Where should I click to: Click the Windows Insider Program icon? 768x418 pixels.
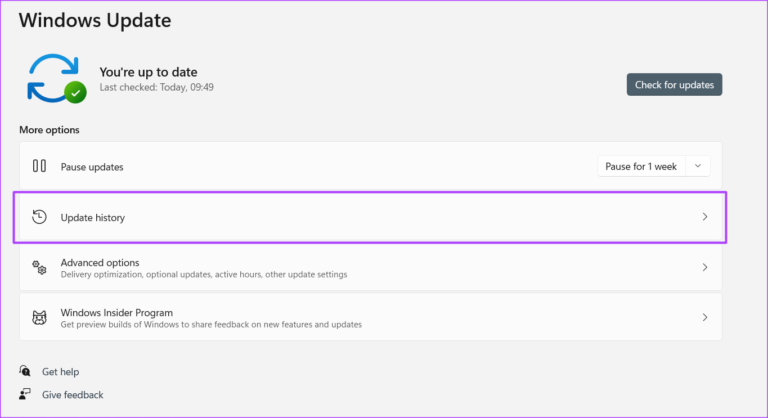click(x=40, y=317)
